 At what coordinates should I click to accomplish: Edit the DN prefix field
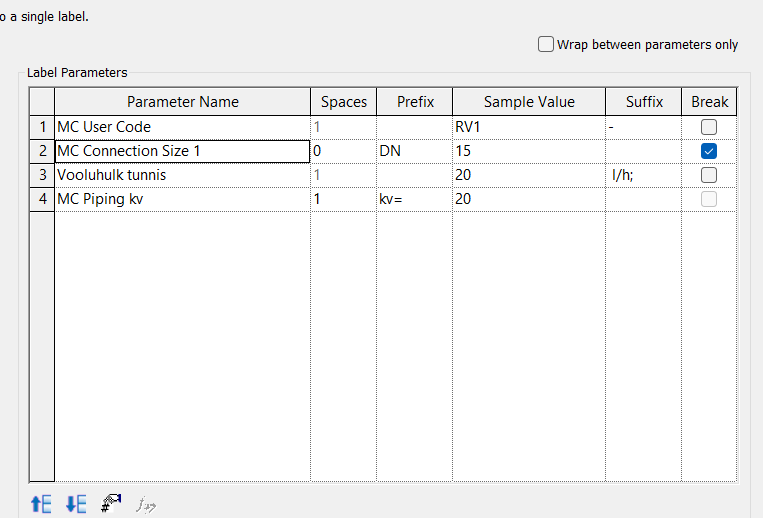(414, 151)
